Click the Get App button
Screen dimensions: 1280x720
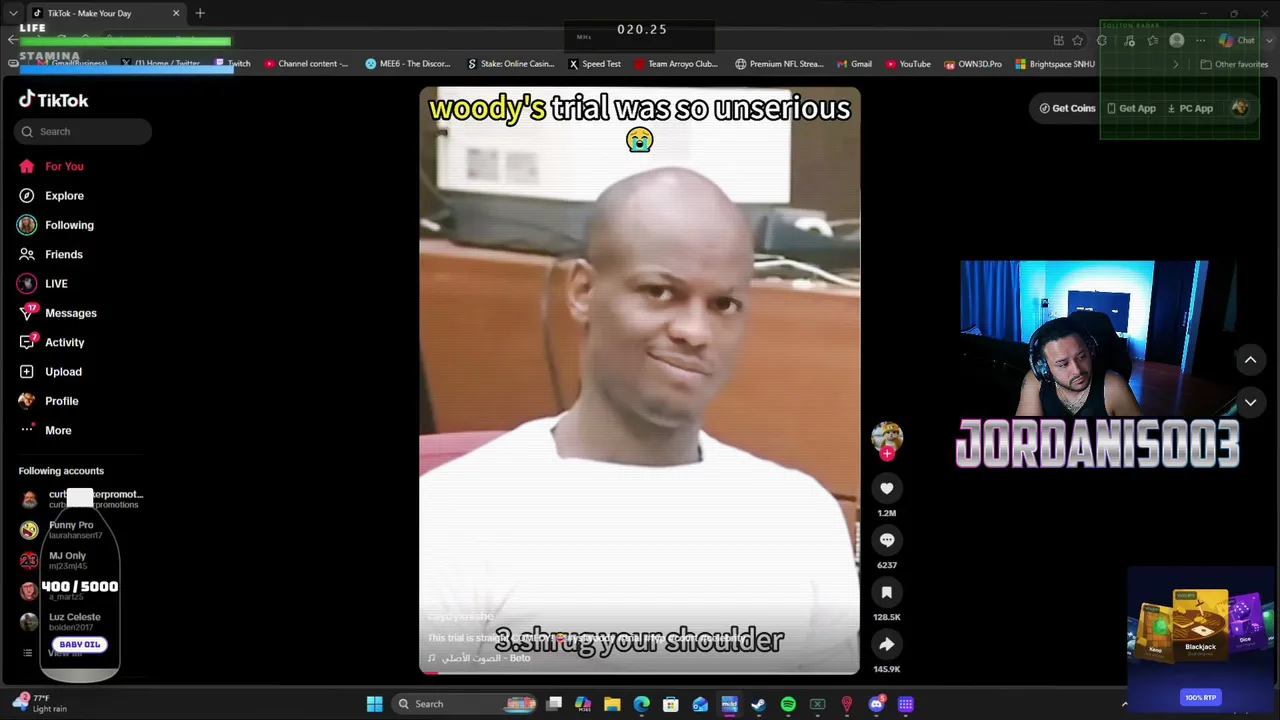coord(1131,108)
